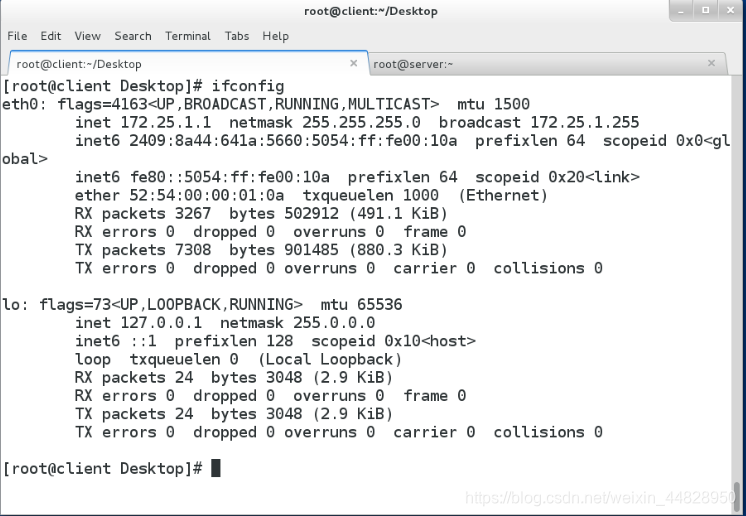Viewport: 746px width, 516px height.
Task: Click netmask 255.255.255.0 value
Action: pyautogui.click(x=361, y=122)
